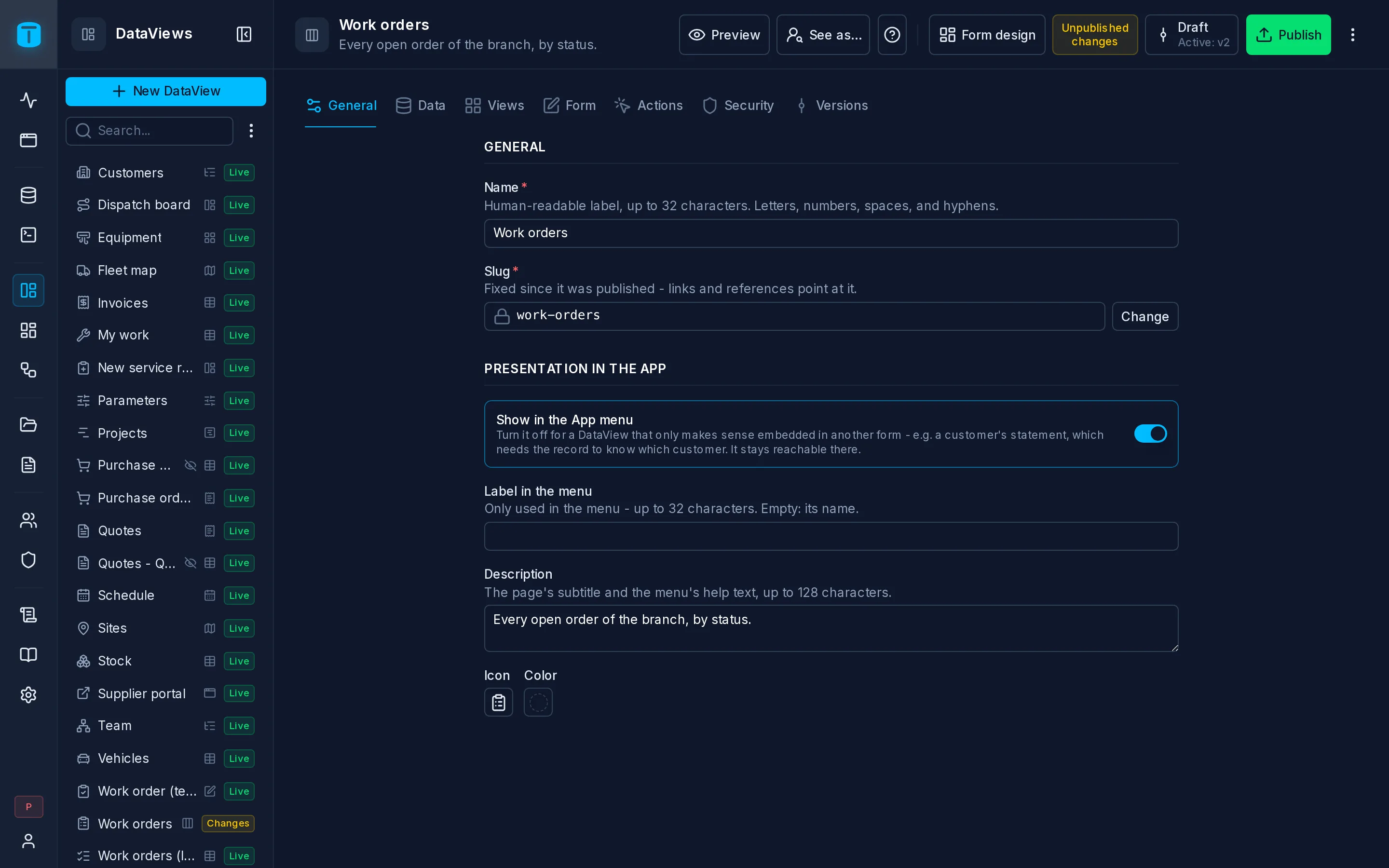Open the window layout icon in sidebar
This screenshot has width=1389, height=868.
pyautogui.click(x=28, y=140)
